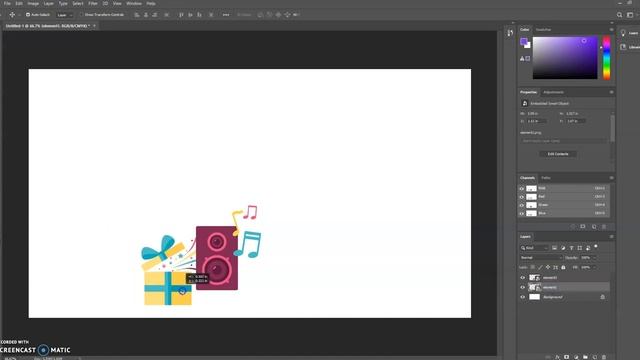
Task: Open the Normal blend mode dropdown
Action: [541, 258]
